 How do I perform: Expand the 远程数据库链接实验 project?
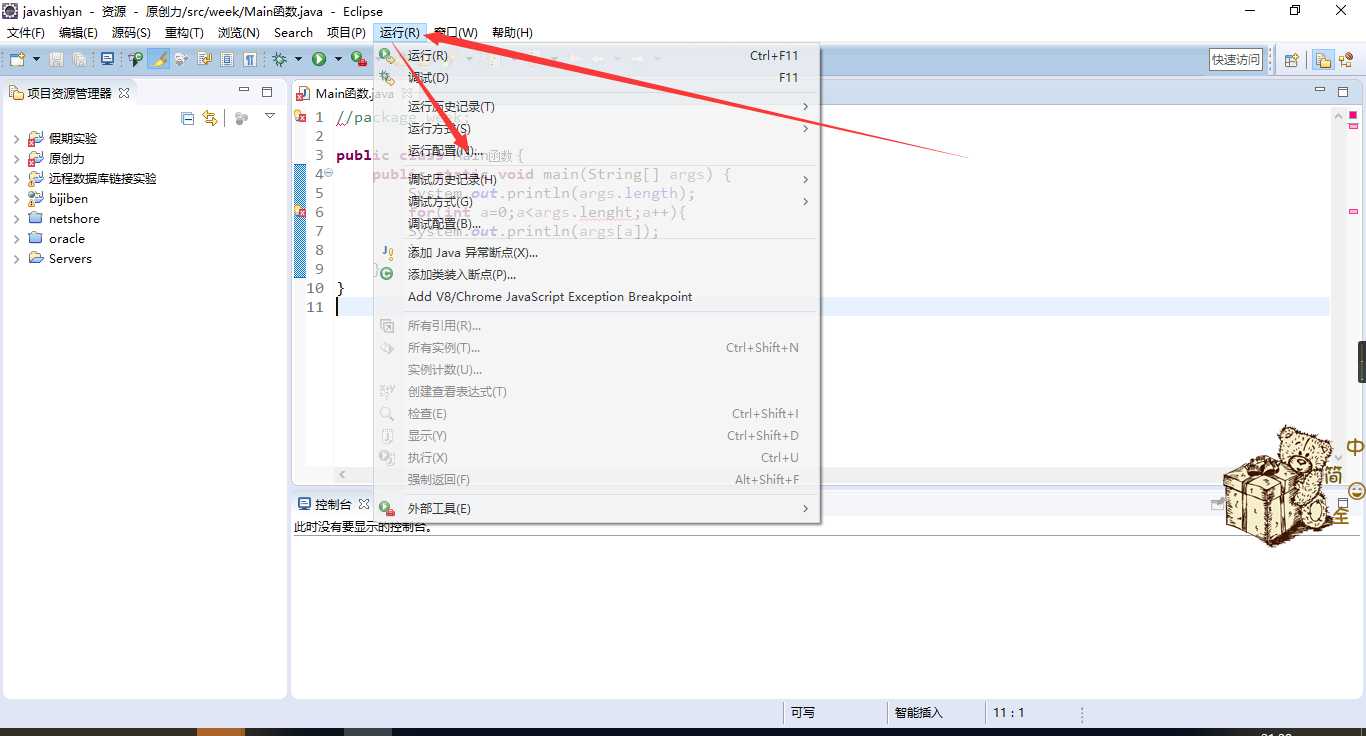coord(16,179)
